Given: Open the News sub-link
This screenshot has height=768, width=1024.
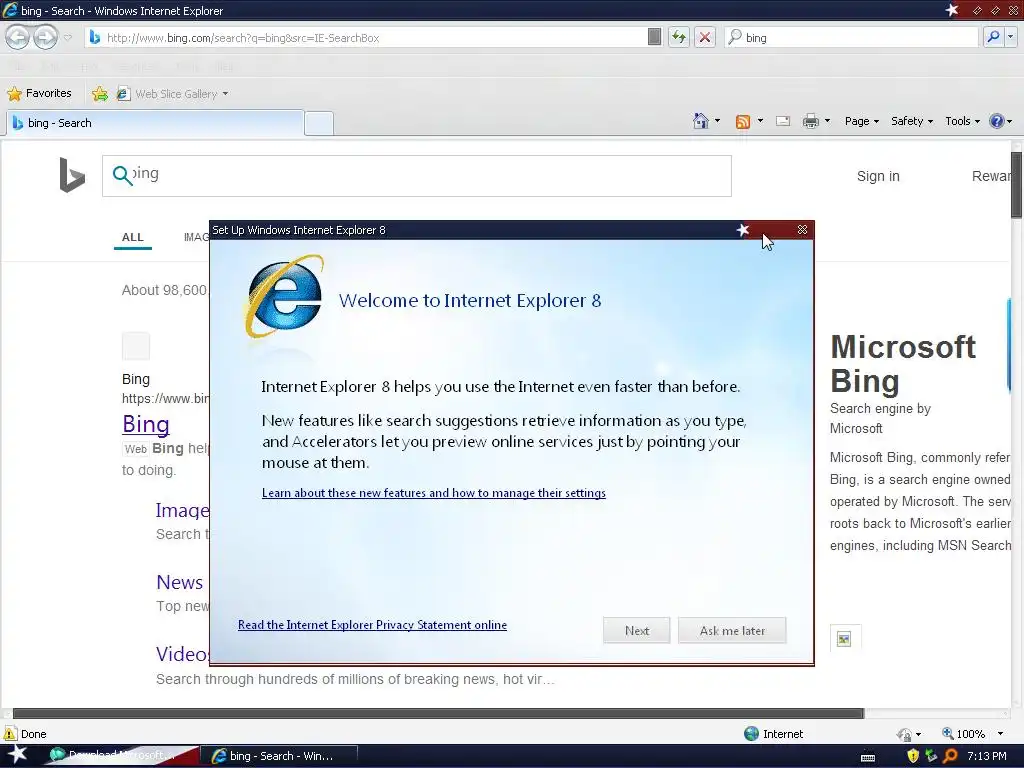Looking at the screenshot, I should pos(180,582).
